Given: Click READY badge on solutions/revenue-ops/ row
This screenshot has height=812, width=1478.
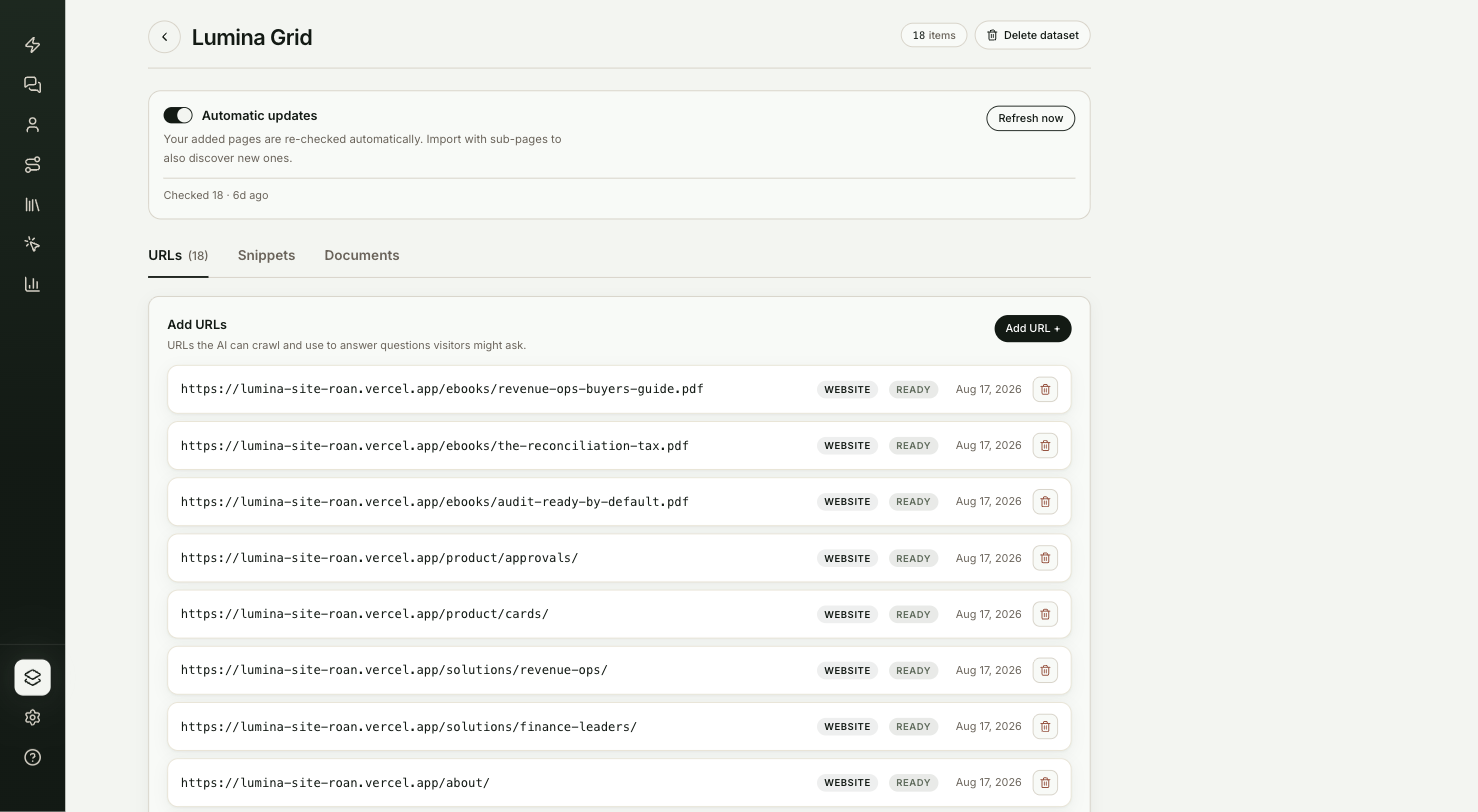Looking at the screenshot, I should 913,670.
